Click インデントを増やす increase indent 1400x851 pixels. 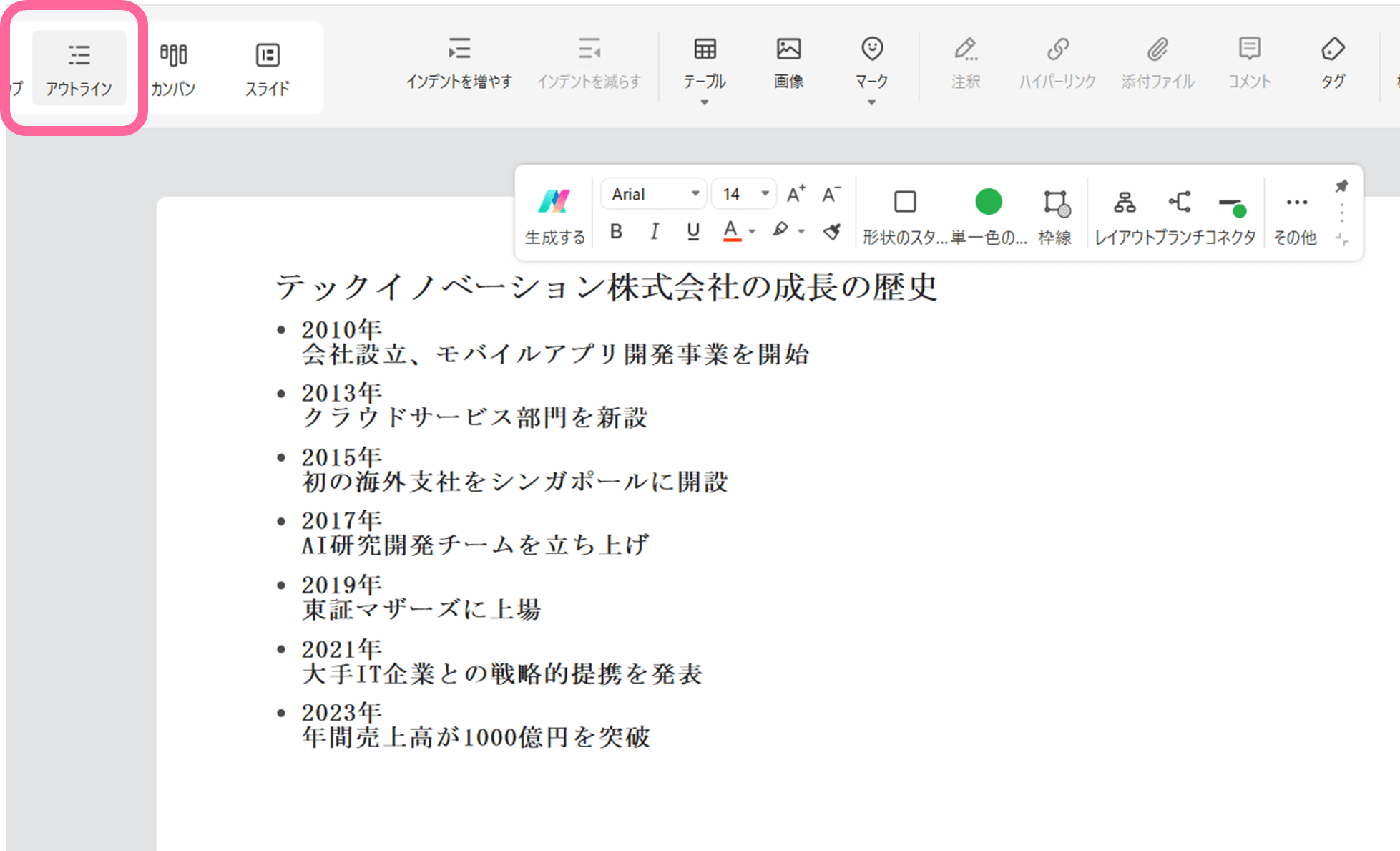459,63
